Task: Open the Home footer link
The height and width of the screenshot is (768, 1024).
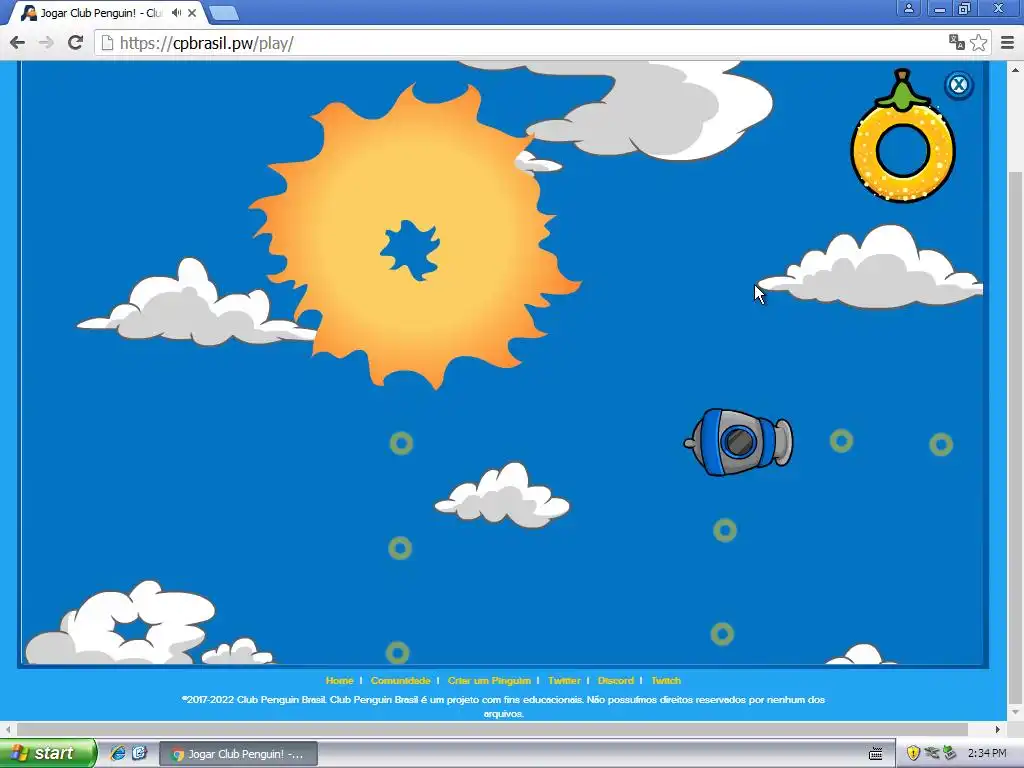Action: (340, 680)
